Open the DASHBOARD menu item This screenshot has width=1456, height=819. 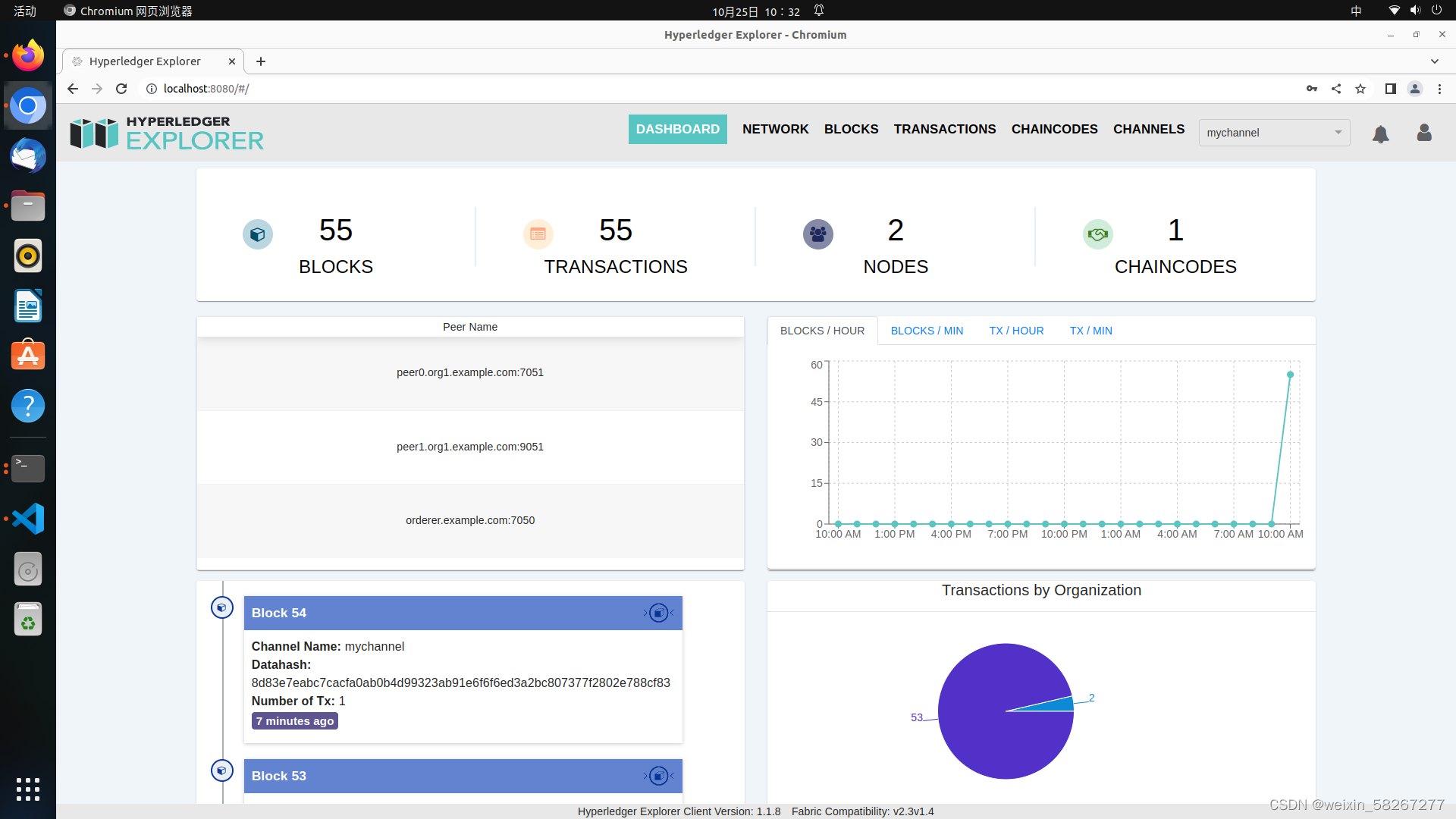pyautogui.click(x=677, y=129)
